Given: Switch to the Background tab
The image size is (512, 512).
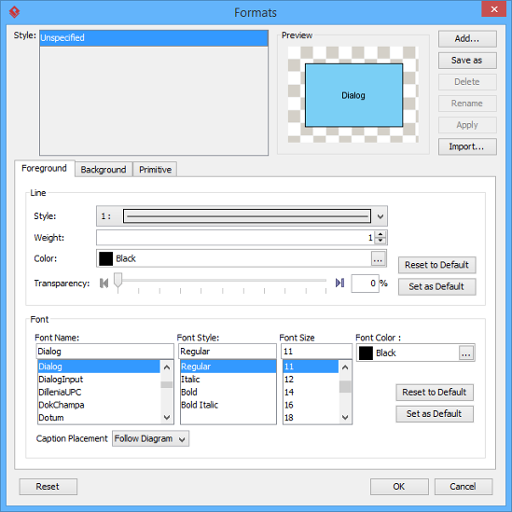Looking at the screenshot, I should pos(103,170).
